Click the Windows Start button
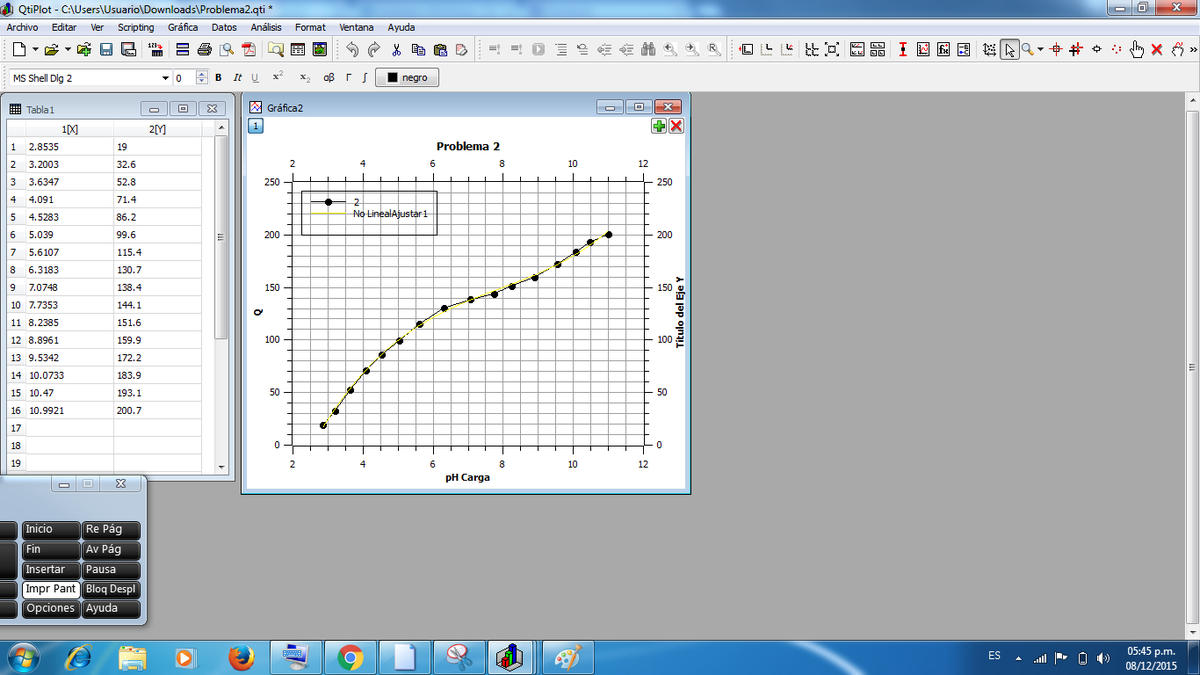 23,657
